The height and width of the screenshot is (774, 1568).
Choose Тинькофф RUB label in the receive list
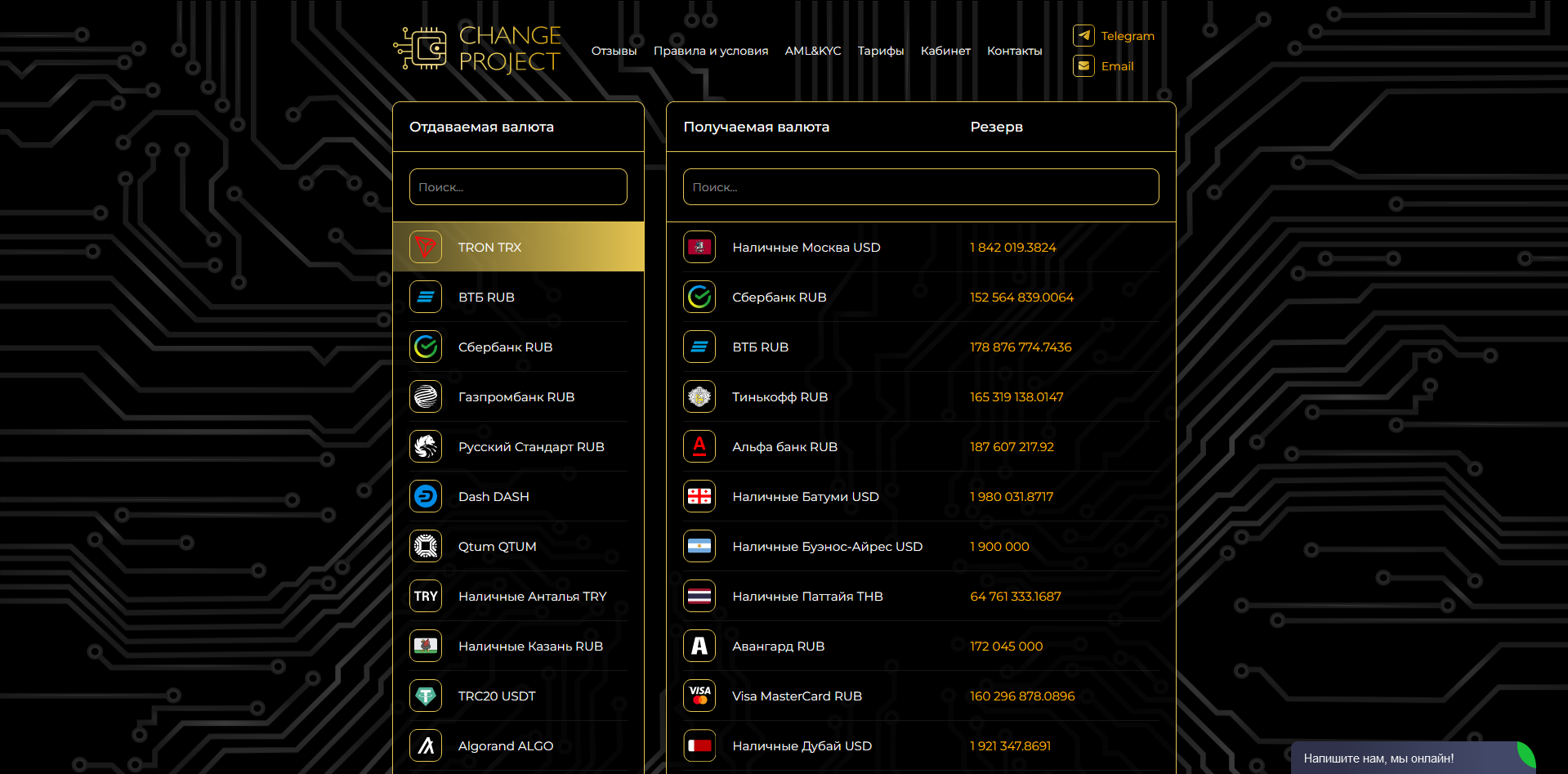pyautogui.click(x=780, y=396)
